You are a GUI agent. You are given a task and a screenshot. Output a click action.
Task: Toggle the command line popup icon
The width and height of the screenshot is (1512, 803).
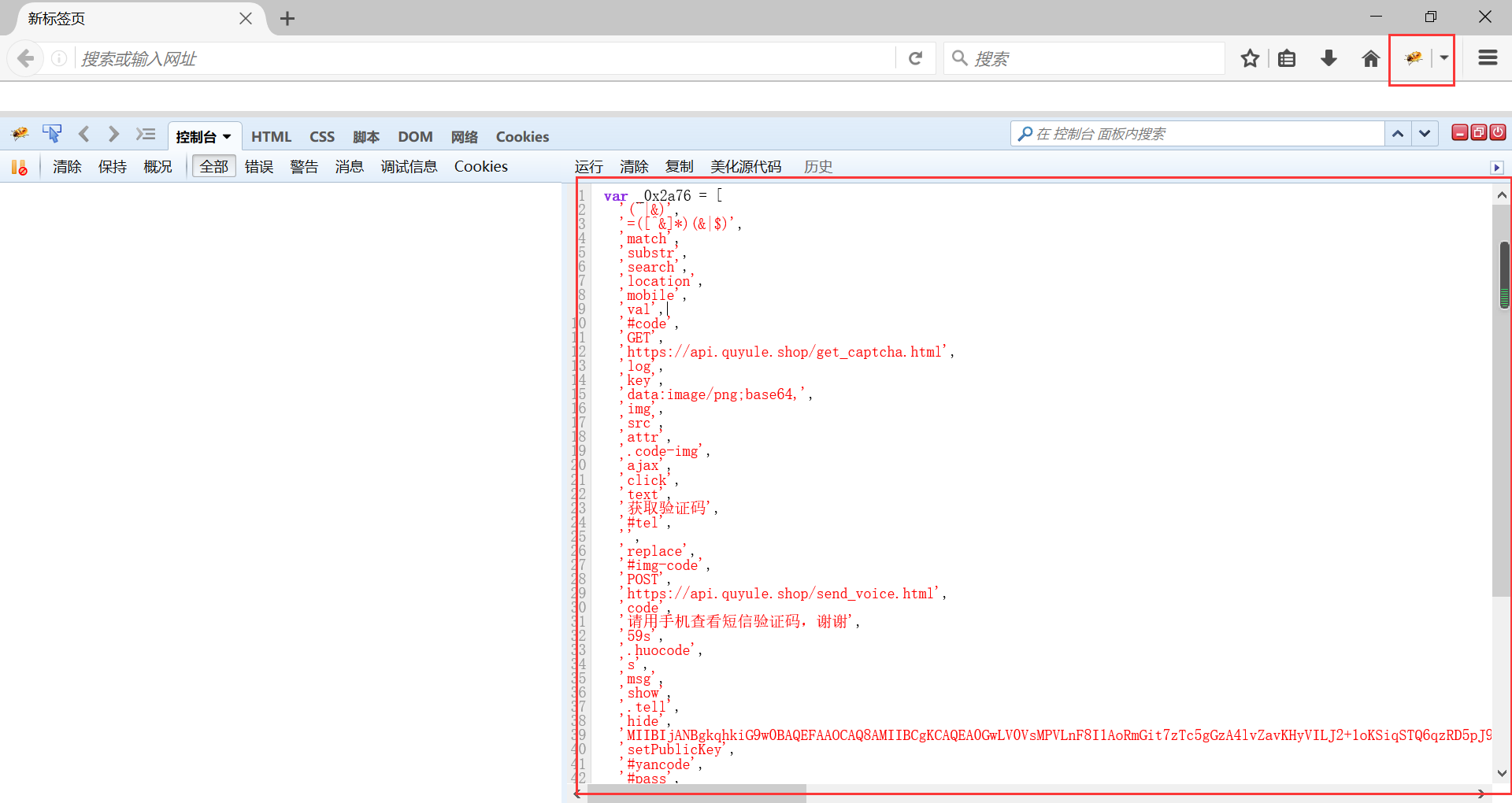point(146,134)
